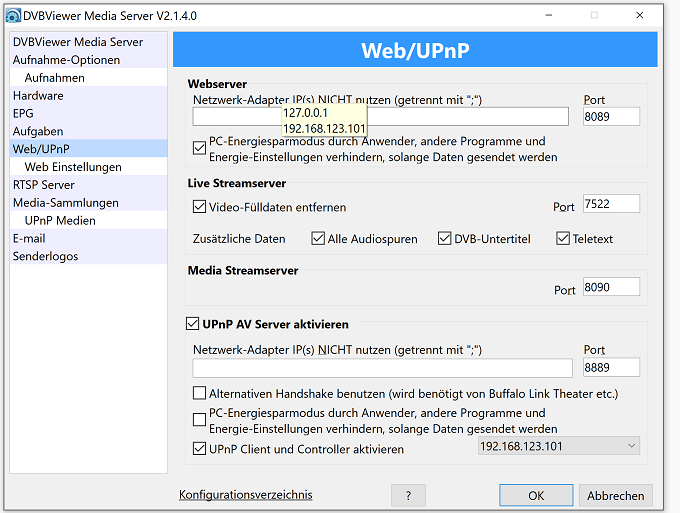Close the Media Server window
680x513 pixels.
(640, 16)
